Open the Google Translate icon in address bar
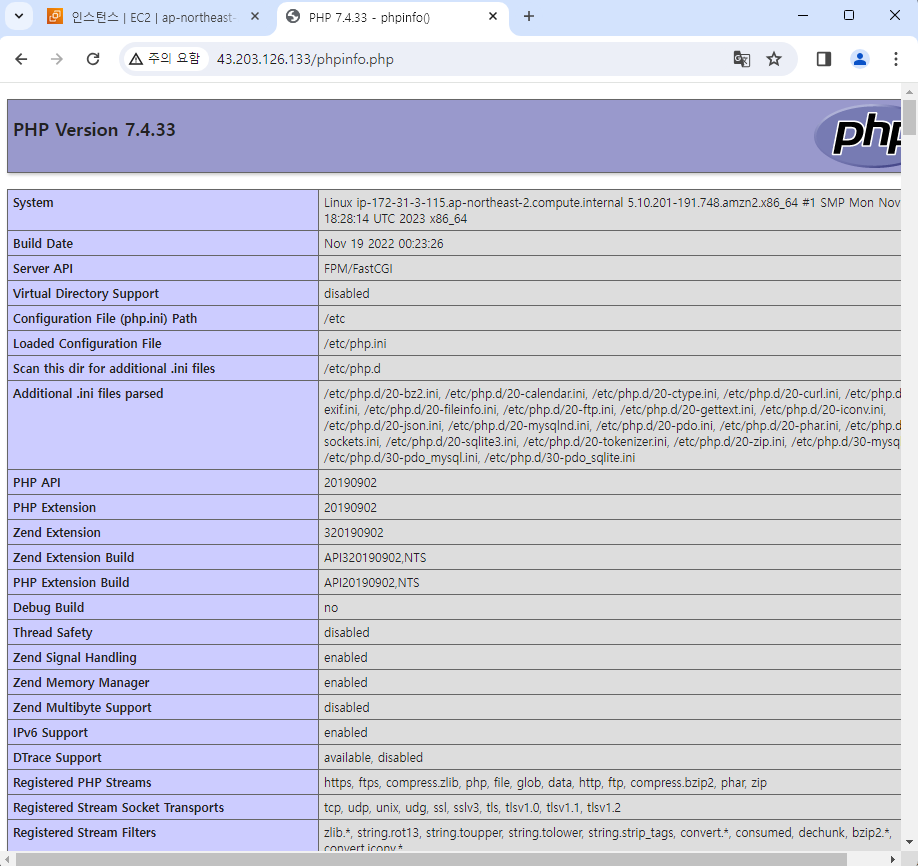 tap(742, 59)
